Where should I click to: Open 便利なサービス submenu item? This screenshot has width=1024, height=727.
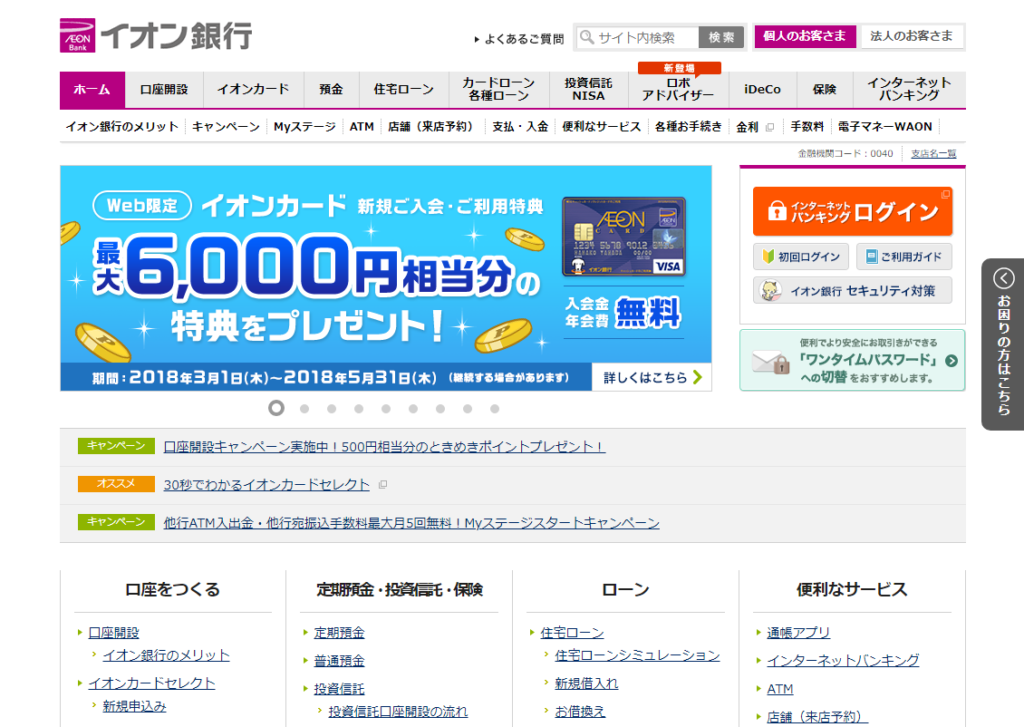click(601, 127)
